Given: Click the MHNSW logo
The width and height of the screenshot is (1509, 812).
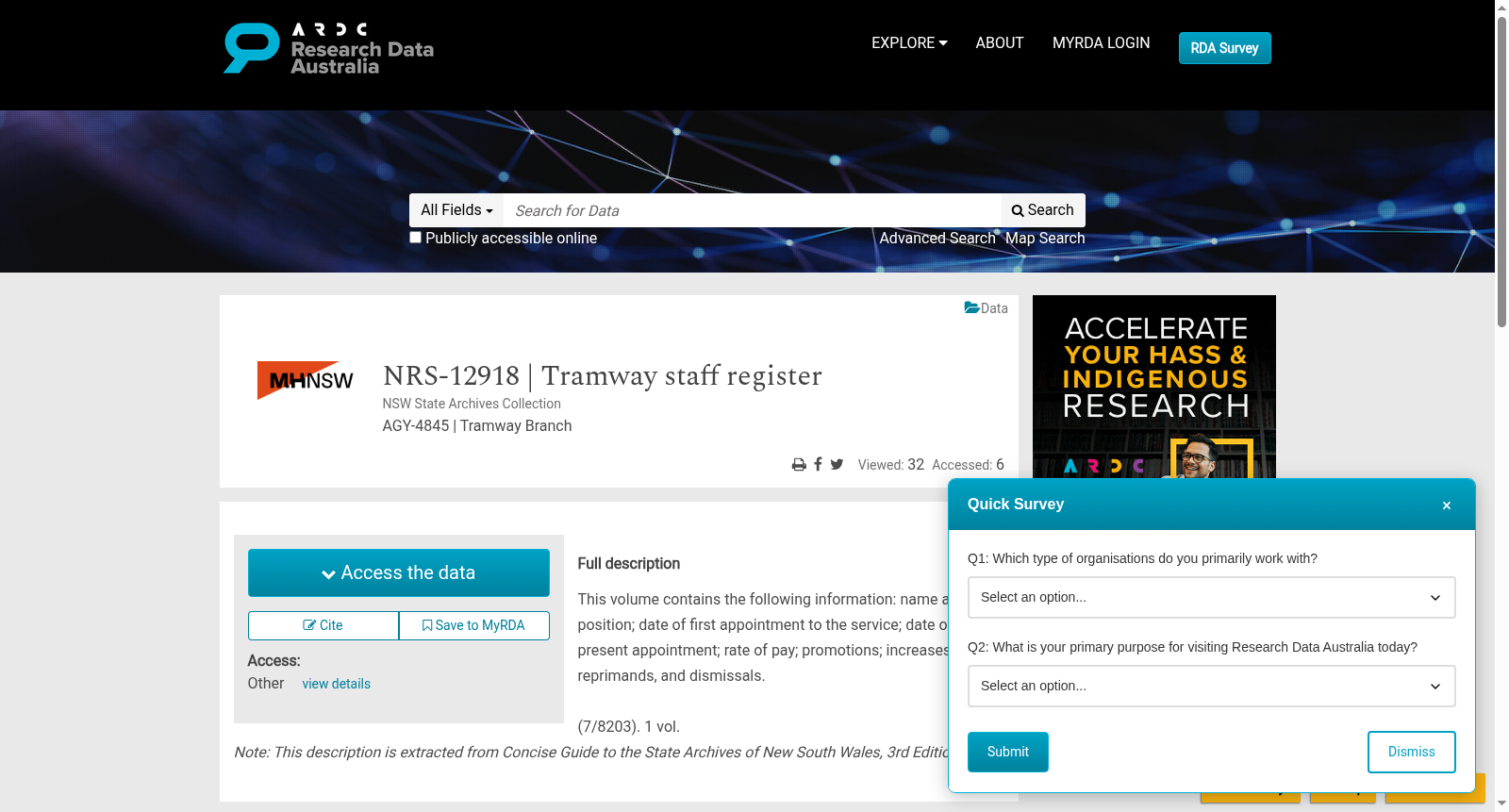Looking at the screenshot, I should (x=305, y=380).
